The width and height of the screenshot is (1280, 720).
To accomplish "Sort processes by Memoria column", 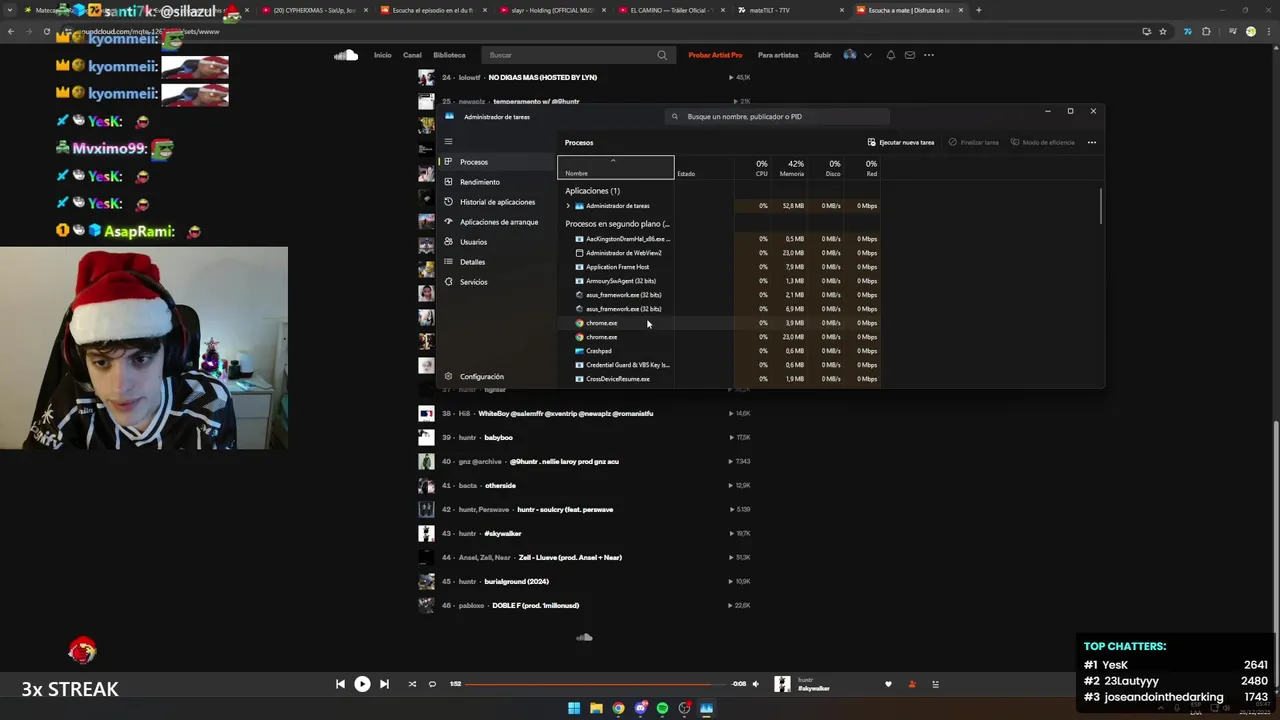I will [x=793, y=168].
